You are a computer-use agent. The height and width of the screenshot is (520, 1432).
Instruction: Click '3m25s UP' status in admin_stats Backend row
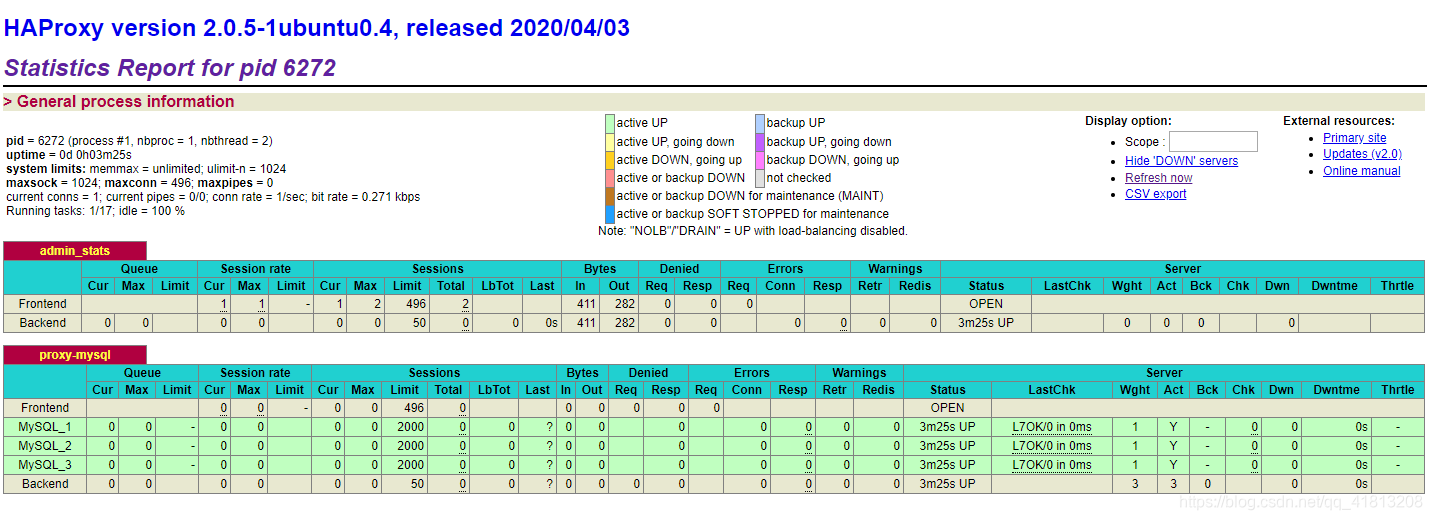click(986, 323)
